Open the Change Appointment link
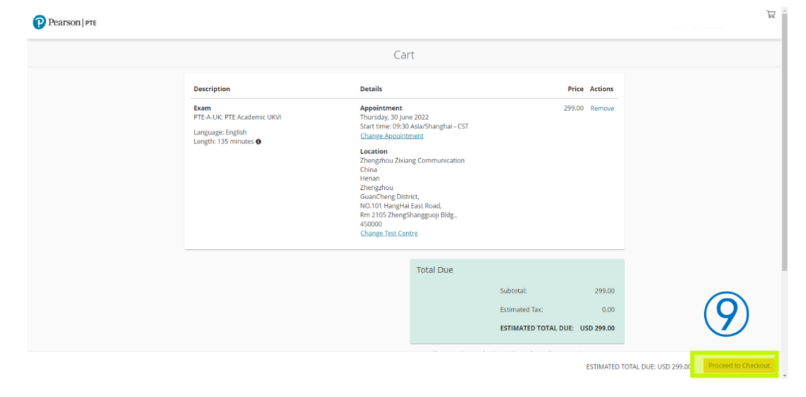 [392, 136]
